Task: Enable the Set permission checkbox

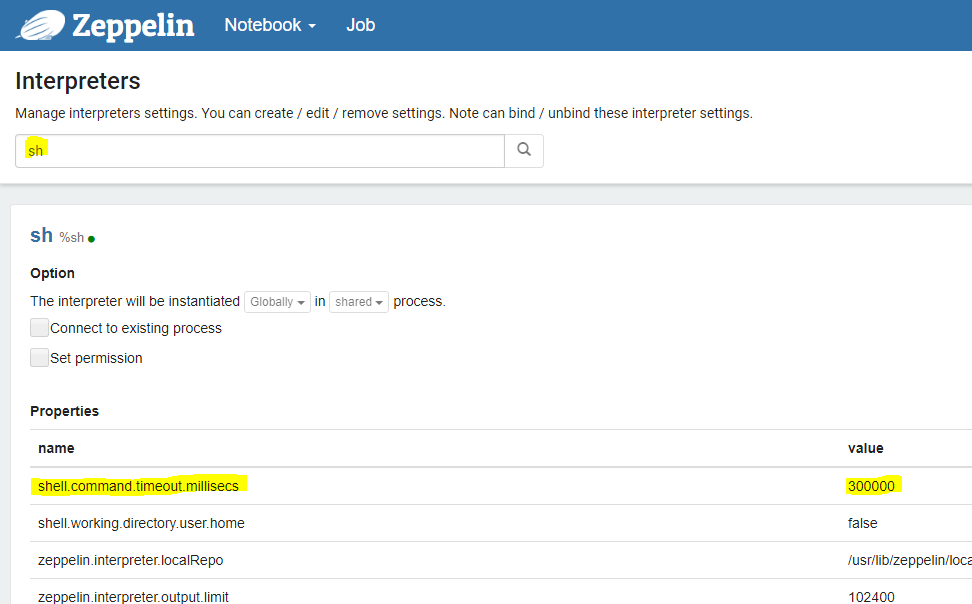Action: [39, 357]
